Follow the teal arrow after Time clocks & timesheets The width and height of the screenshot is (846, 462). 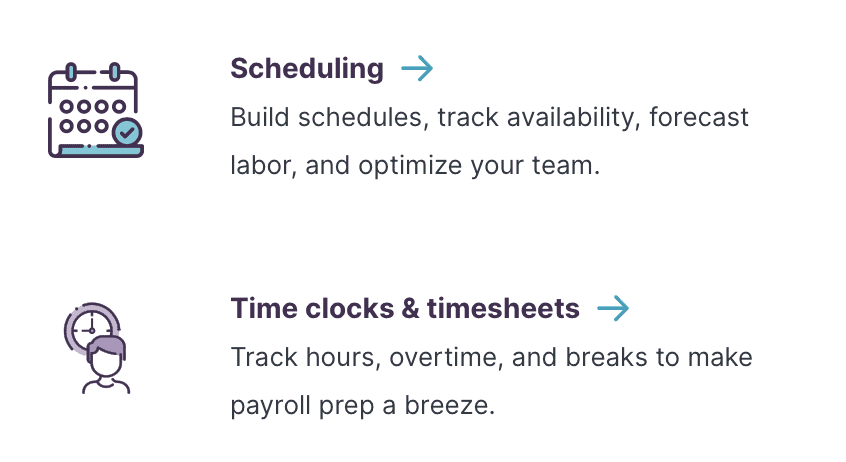(x=613, y=308)
